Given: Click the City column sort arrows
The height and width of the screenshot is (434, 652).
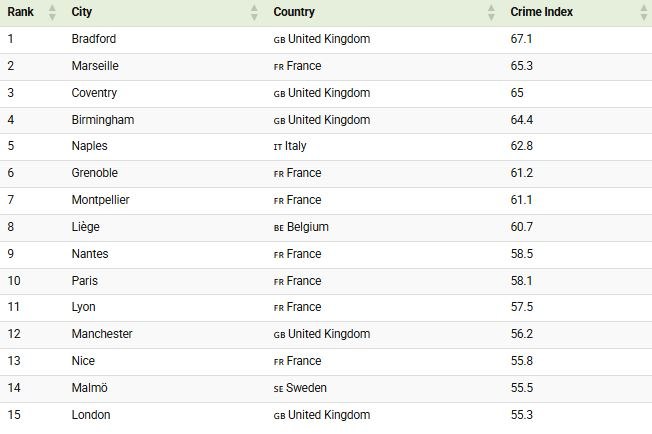Looking at the screenshot, I should tap(254, 13).
